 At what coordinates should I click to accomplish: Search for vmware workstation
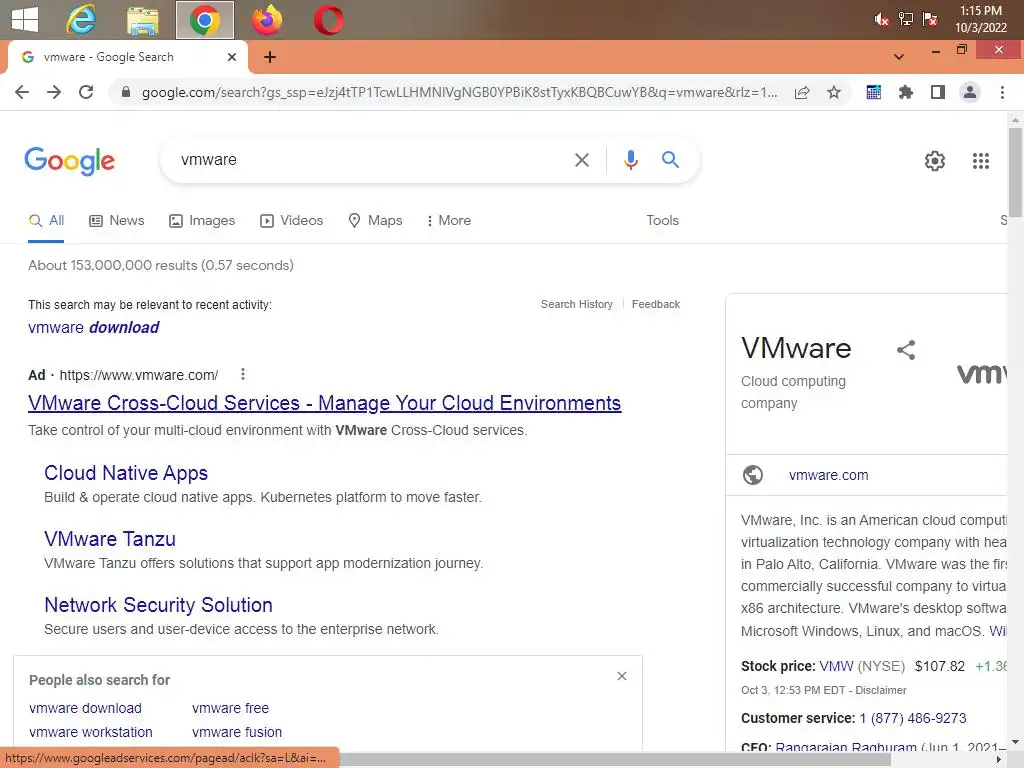(91, 732)
